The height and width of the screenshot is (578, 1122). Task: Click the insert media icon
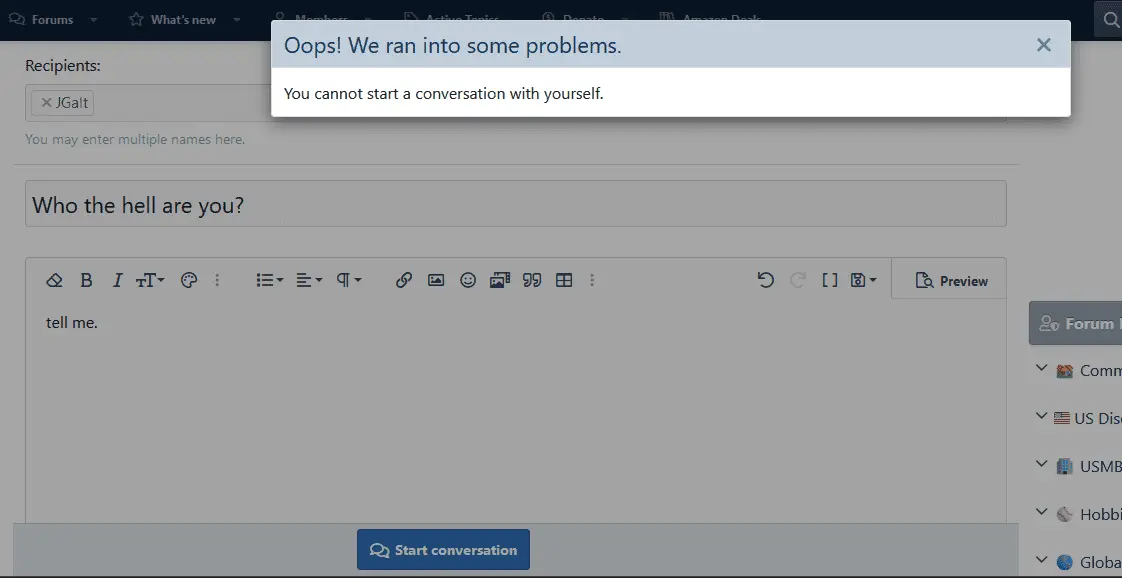tap(500, 281)
